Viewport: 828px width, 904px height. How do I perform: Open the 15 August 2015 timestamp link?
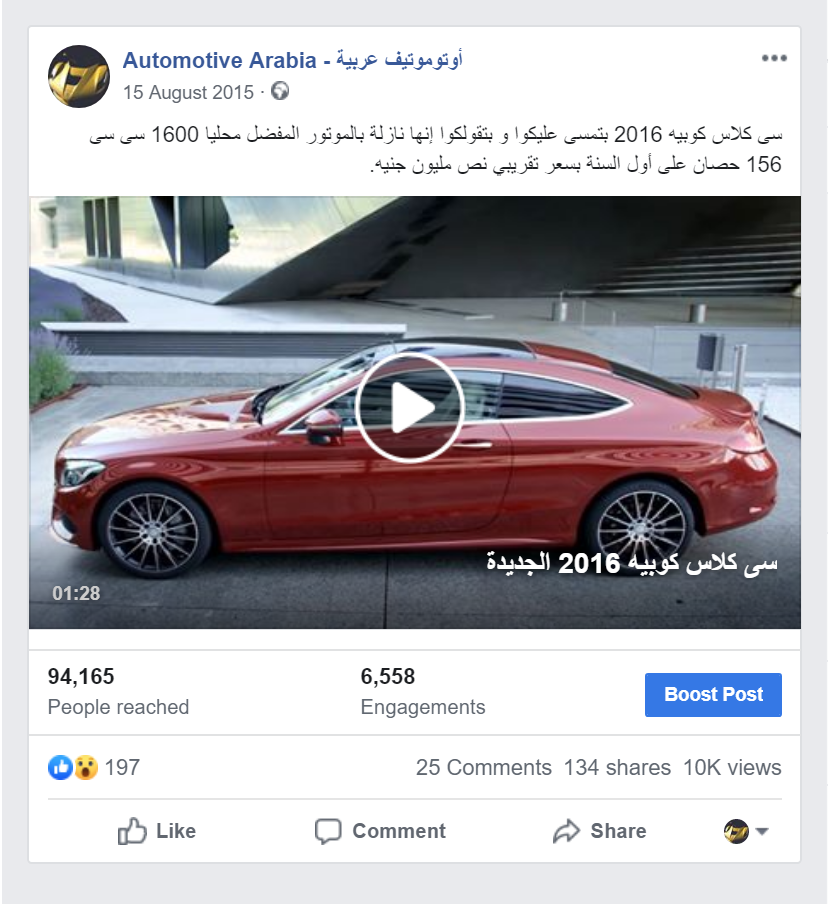[x=188, y=92]
